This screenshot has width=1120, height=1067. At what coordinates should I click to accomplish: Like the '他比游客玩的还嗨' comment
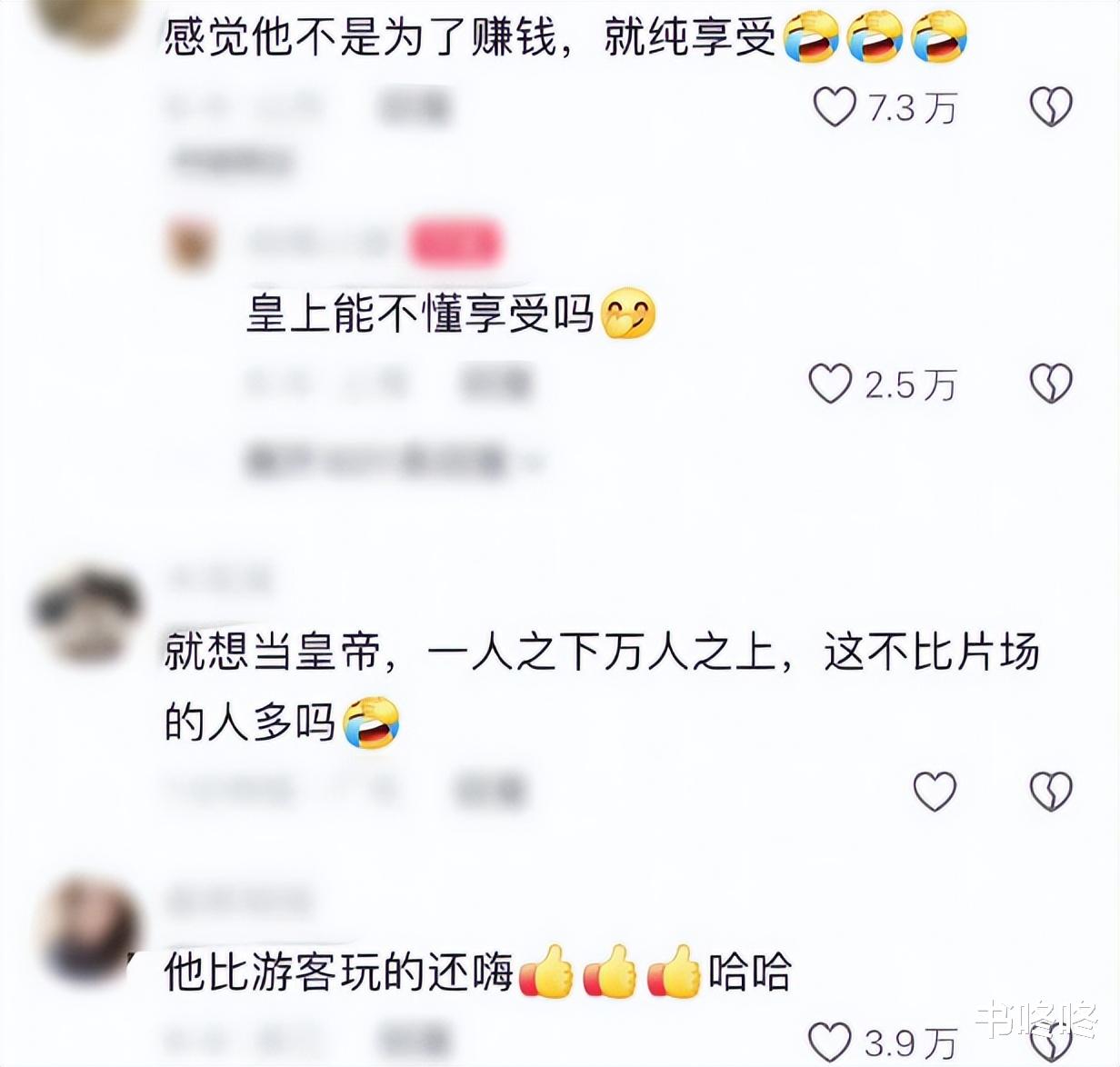pyautogui.click(x=830, y=1042)
